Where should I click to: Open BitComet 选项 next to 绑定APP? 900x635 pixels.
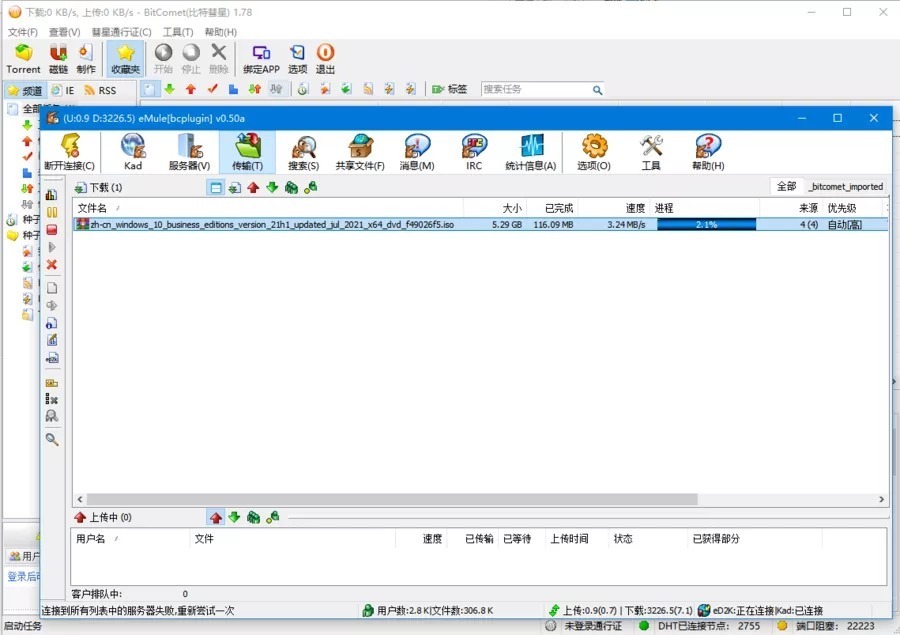click(297, 59)
